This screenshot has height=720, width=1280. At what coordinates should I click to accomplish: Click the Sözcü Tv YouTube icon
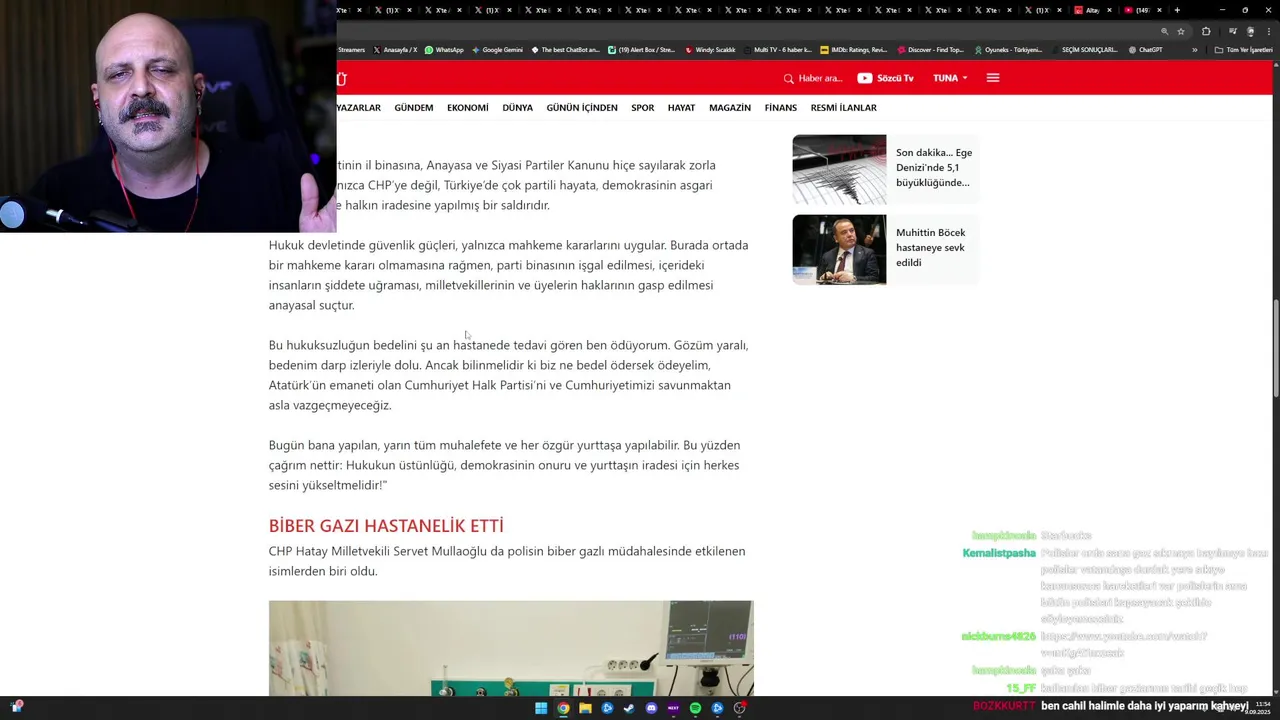coord(865,78)
